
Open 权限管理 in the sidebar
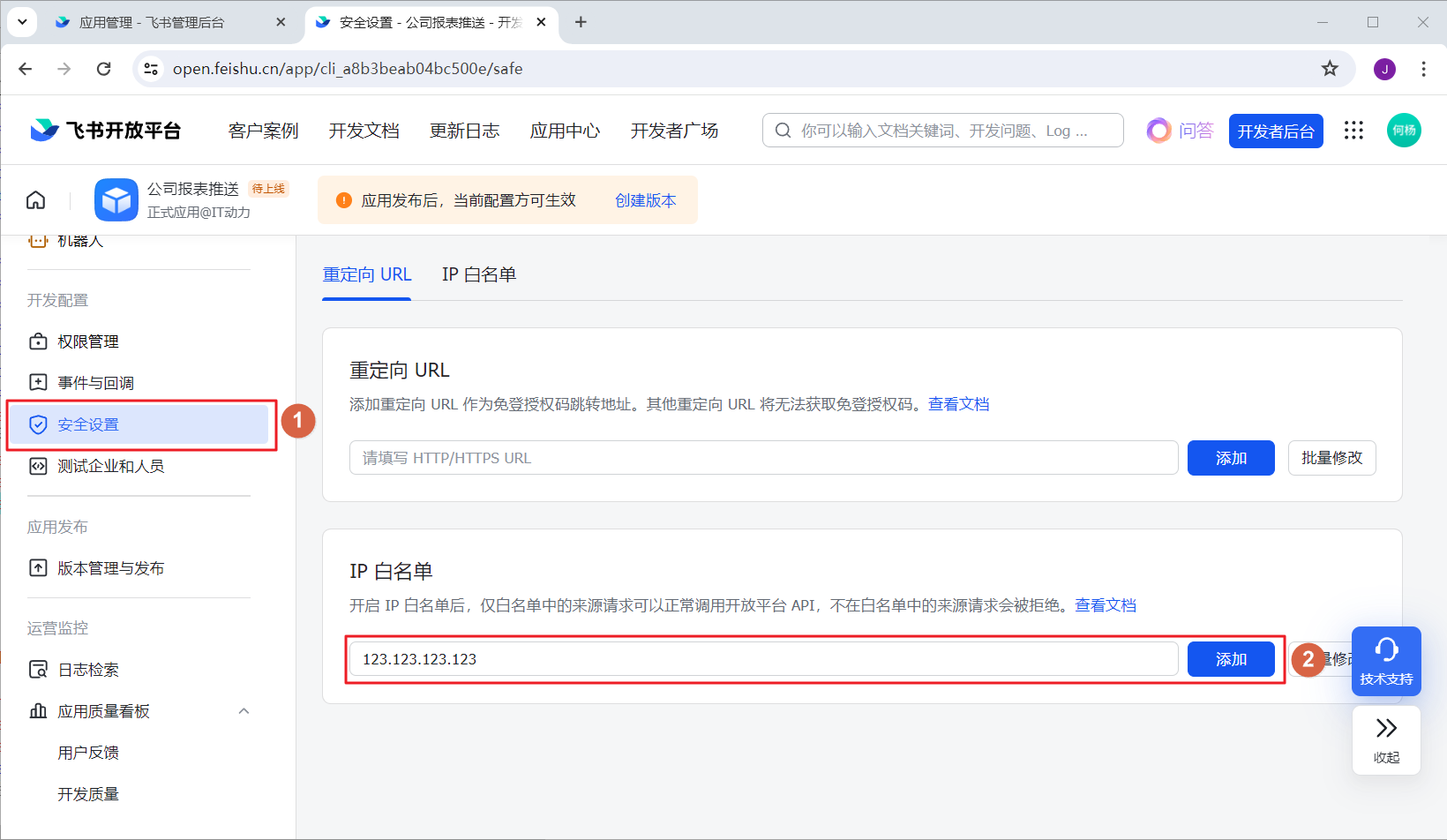[88, 341]
